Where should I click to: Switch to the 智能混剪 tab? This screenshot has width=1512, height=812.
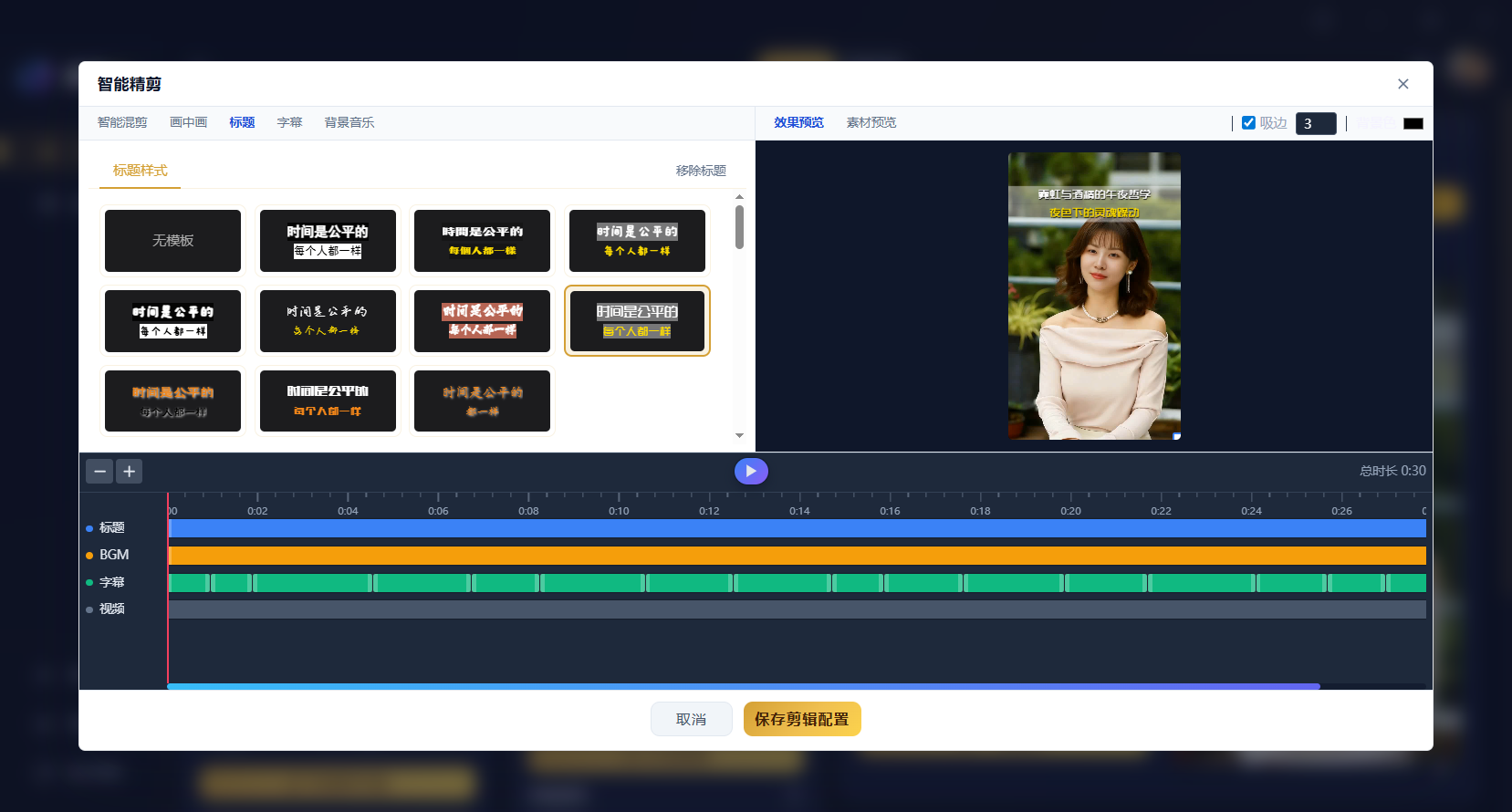coord(122,122)
